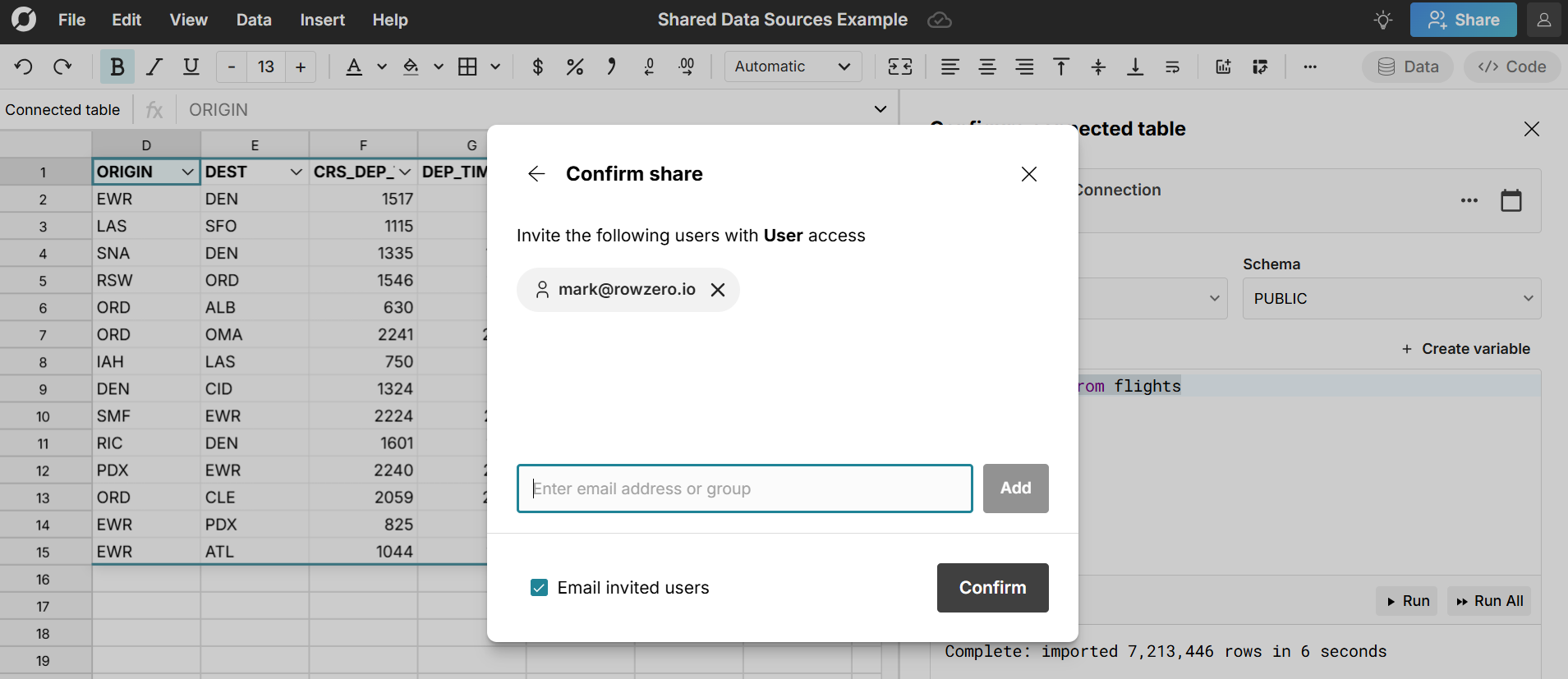Image resolution: width=1568 pixels, height=679 pixels.
Task: Apply percent number format
Action: pyautogui.click(x=575, y=67)
